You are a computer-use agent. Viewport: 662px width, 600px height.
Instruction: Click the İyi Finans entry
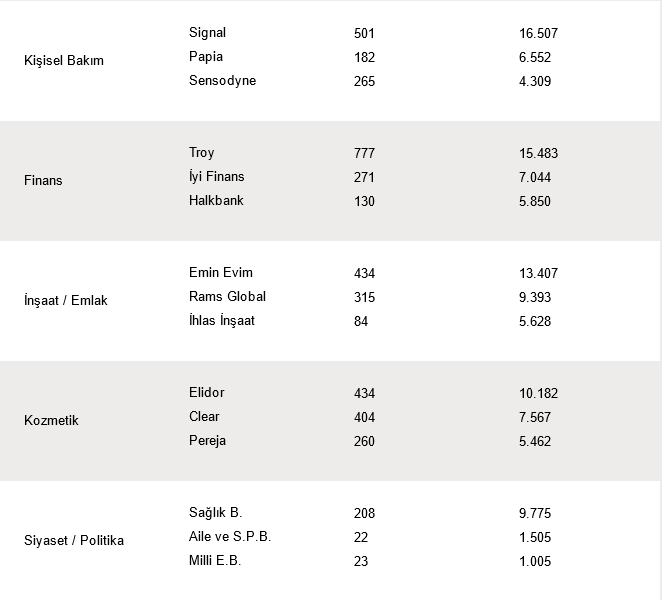click(x=216, y=177)
